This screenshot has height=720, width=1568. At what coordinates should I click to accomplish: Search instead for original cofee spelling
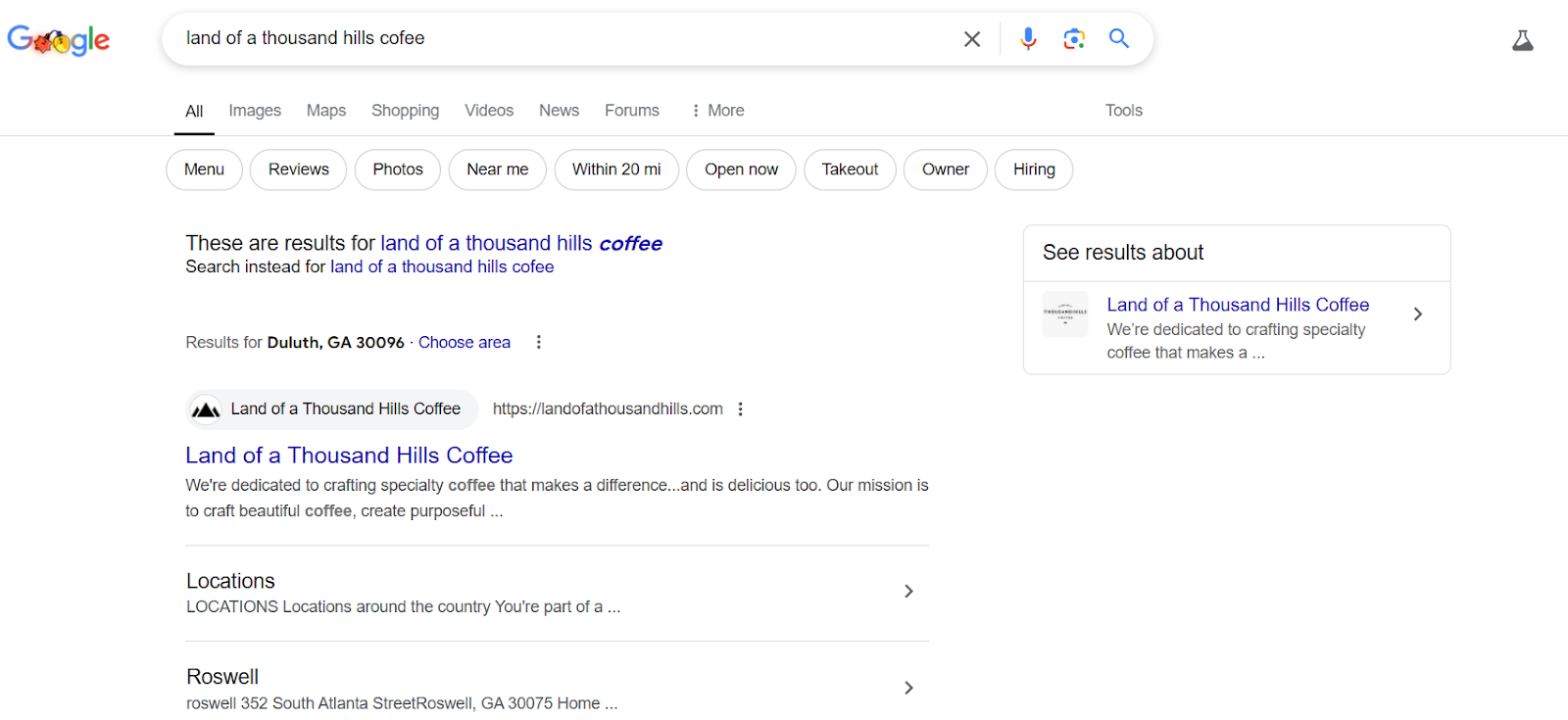pyautogui.click(x=442, y=266)
